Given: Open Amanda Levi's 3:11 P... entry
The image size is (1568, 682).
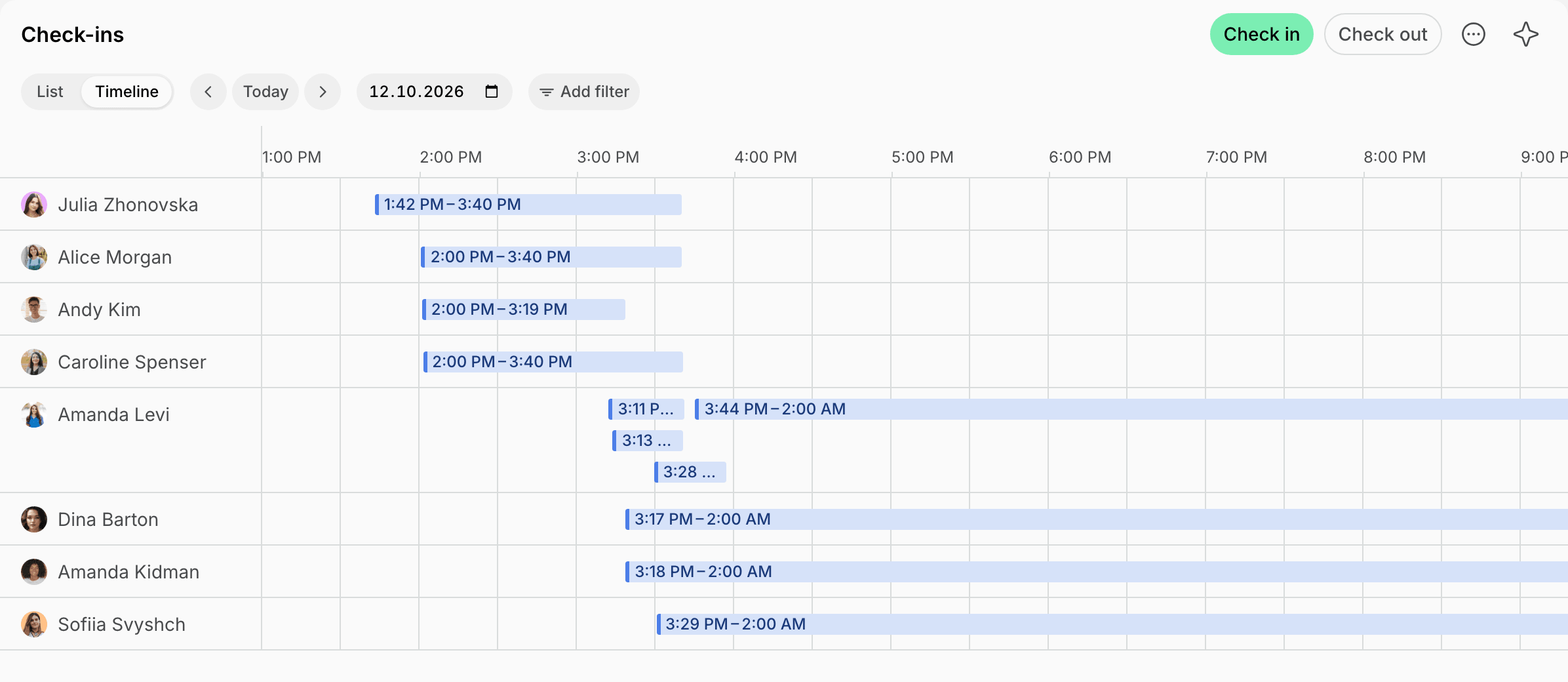Looking at the screenshot, I should [646, 409].
